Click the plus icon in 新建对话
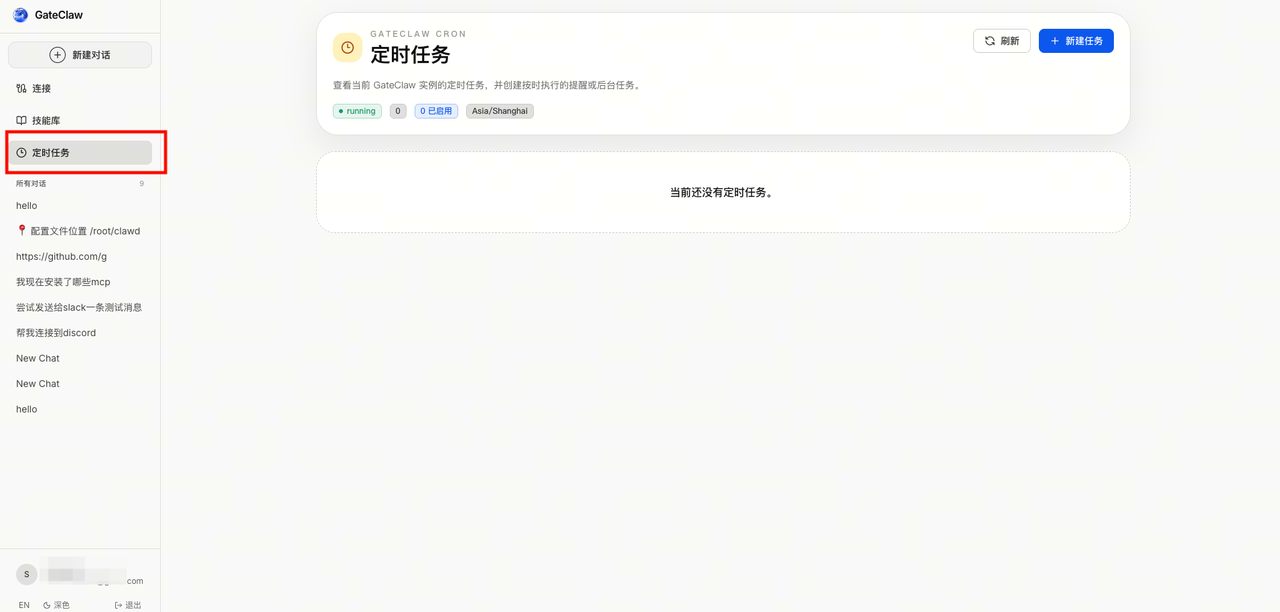The height and width of the screenshot is (612, 1280). click(58, 55)
